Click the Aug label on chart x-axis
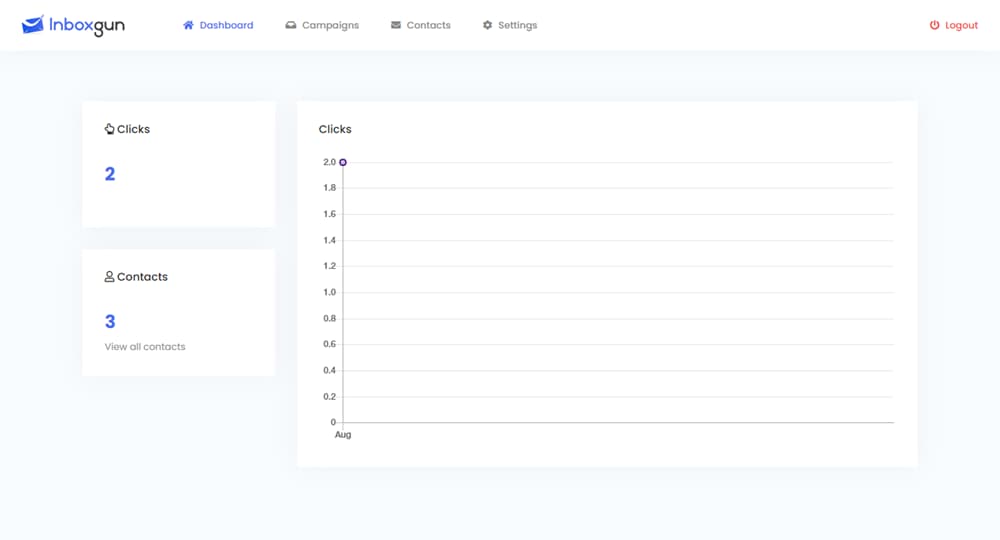 point(343,435)
